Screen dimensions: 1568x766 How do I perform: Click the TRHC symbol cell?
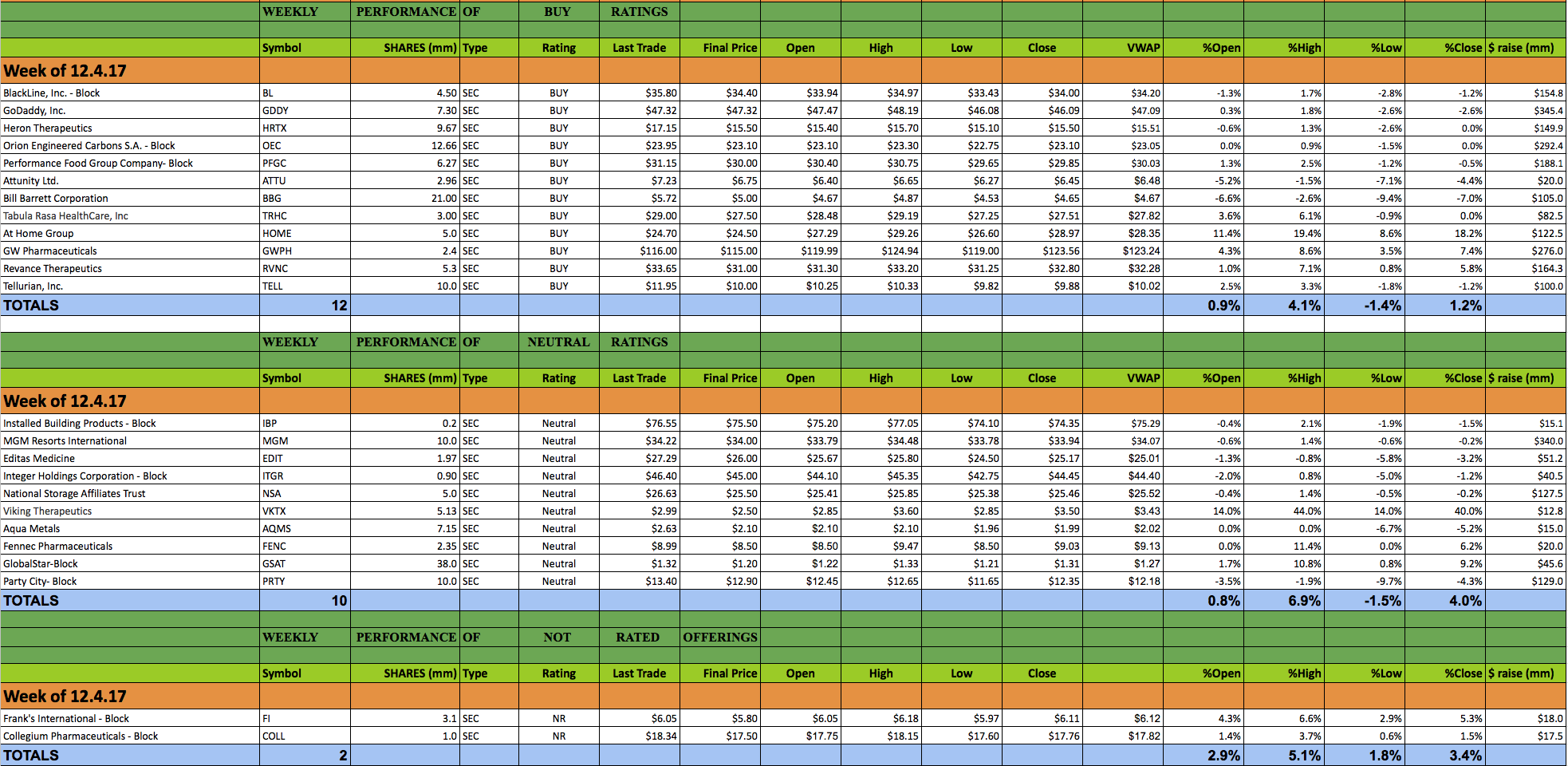click(x=305, y=215)
